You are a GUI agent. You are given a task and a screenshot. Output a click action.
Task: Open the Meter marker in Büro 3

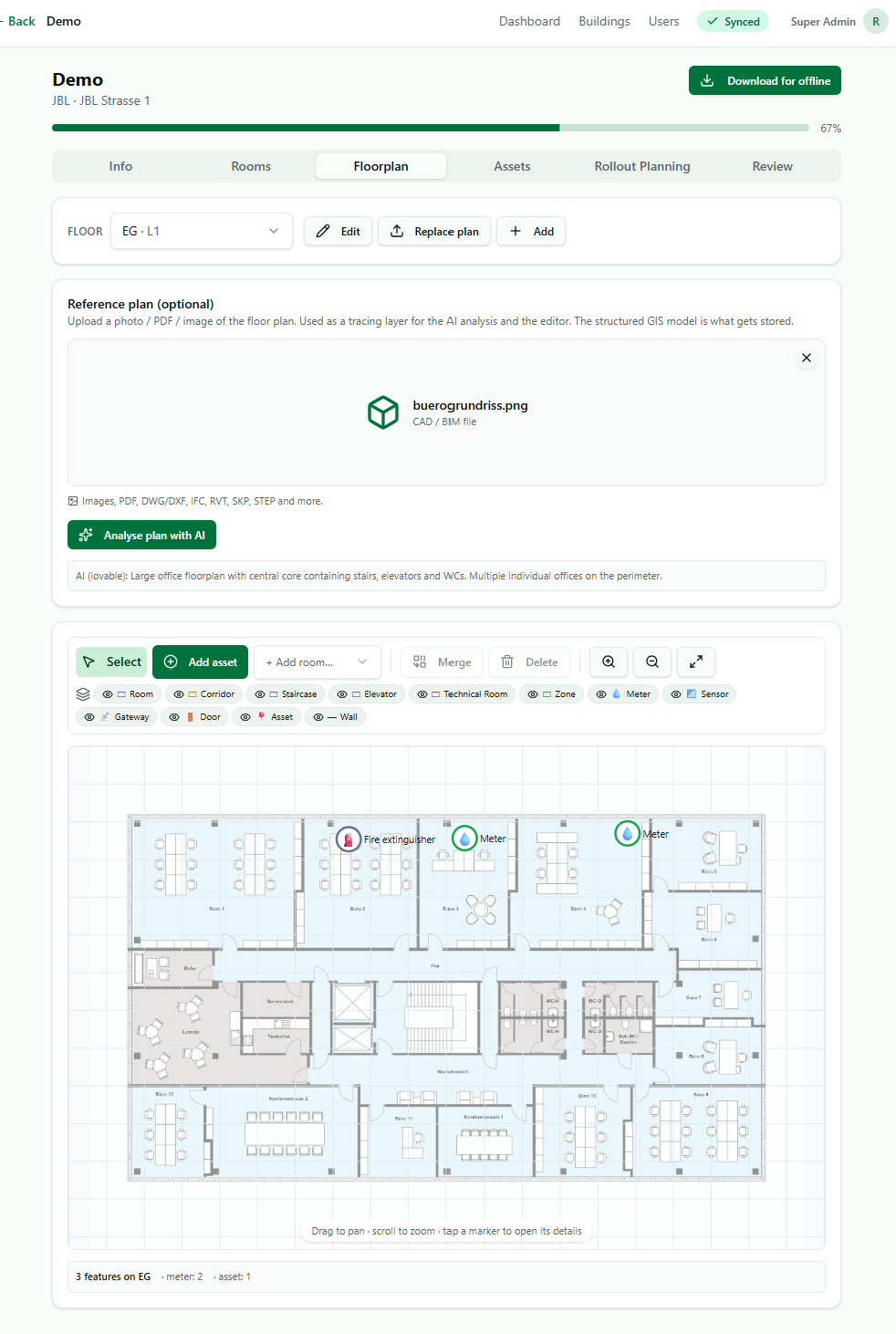click(x=464, y=838)
